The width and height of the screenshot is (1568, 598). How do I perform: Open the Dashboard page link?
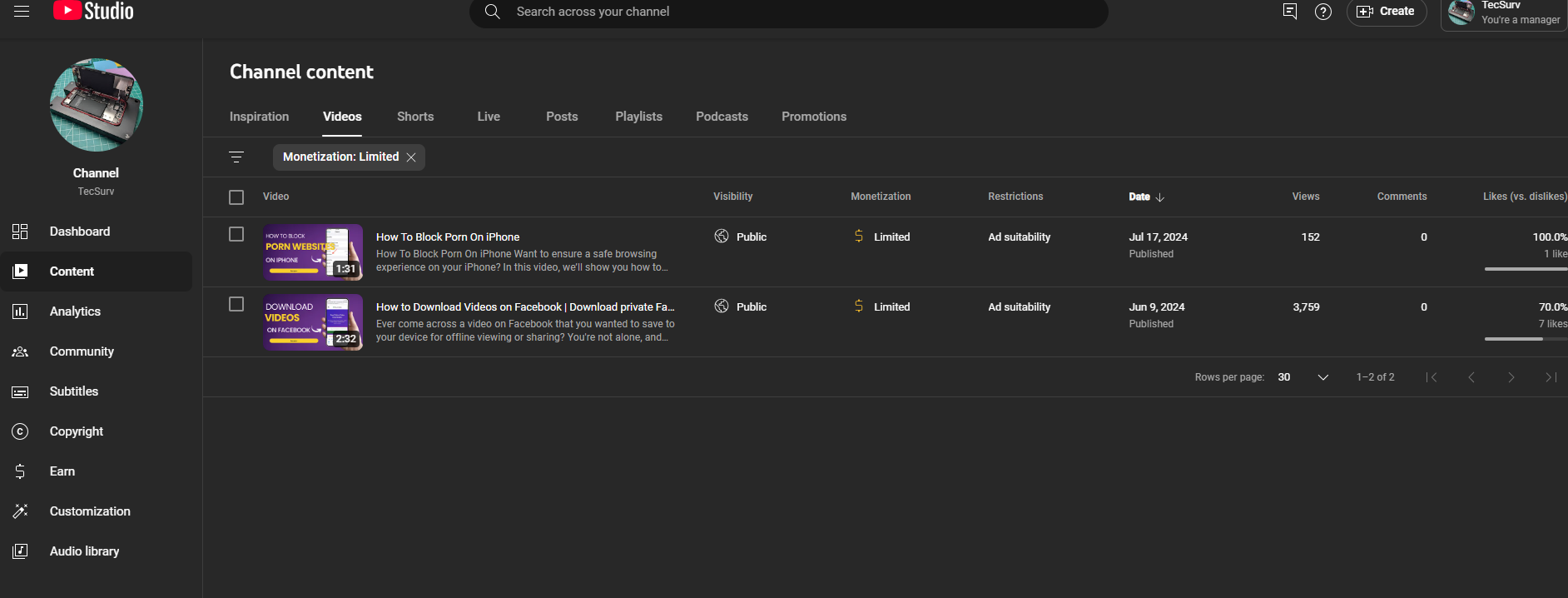pos(80,232)
